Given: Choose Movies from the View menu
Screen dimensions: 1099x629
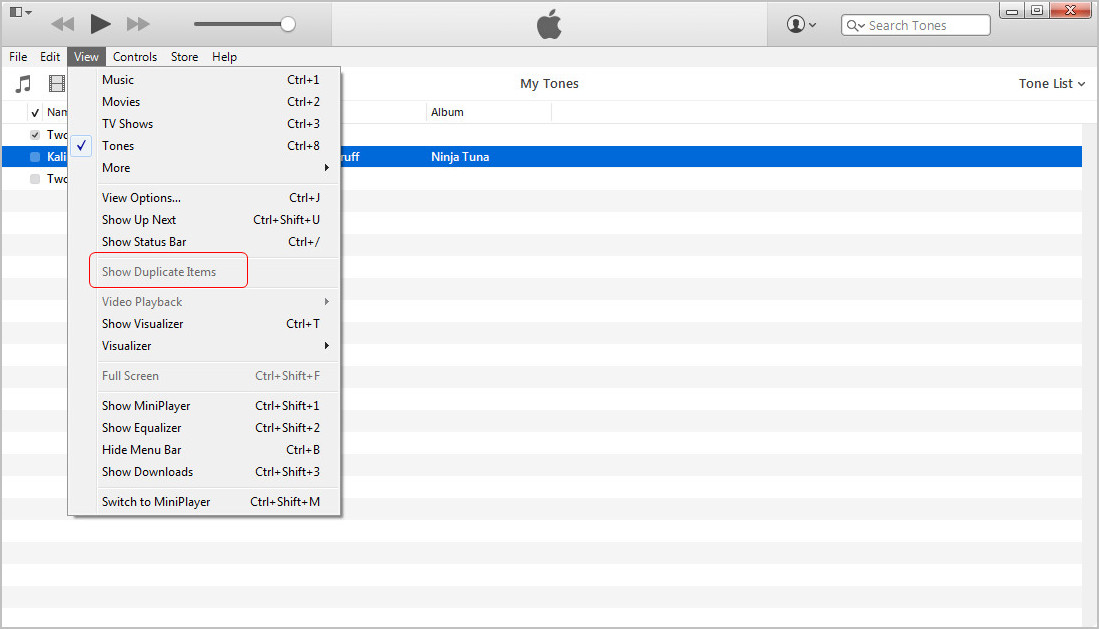Looking at the screenshot, I should pos(205,102).
